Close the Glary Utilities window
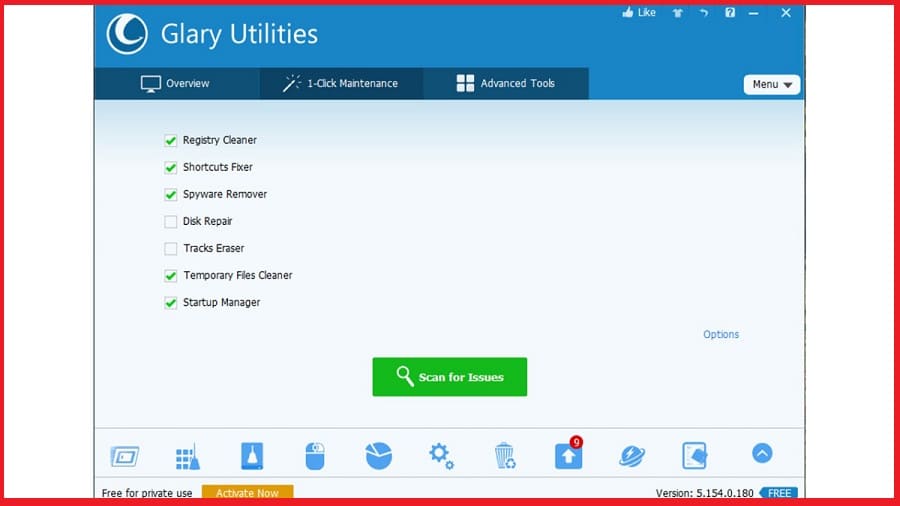The width and height of the screenshot is (900, 506). (x=786, y=13)
